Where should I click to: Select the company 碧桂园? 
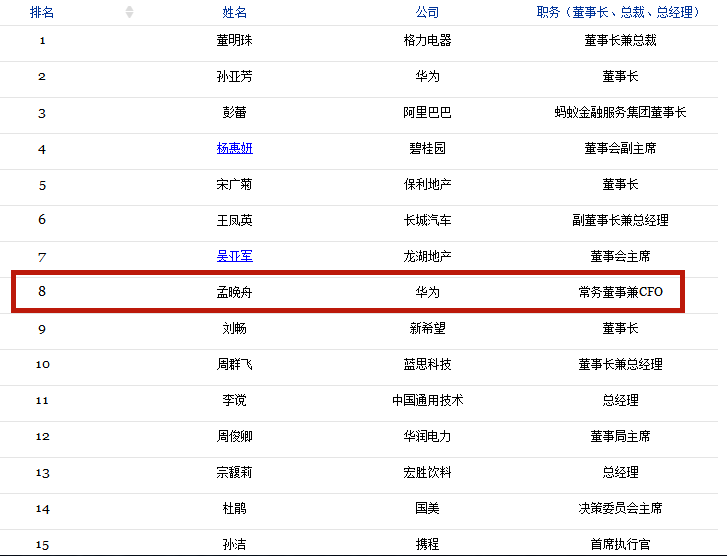(x=427, y=148)
